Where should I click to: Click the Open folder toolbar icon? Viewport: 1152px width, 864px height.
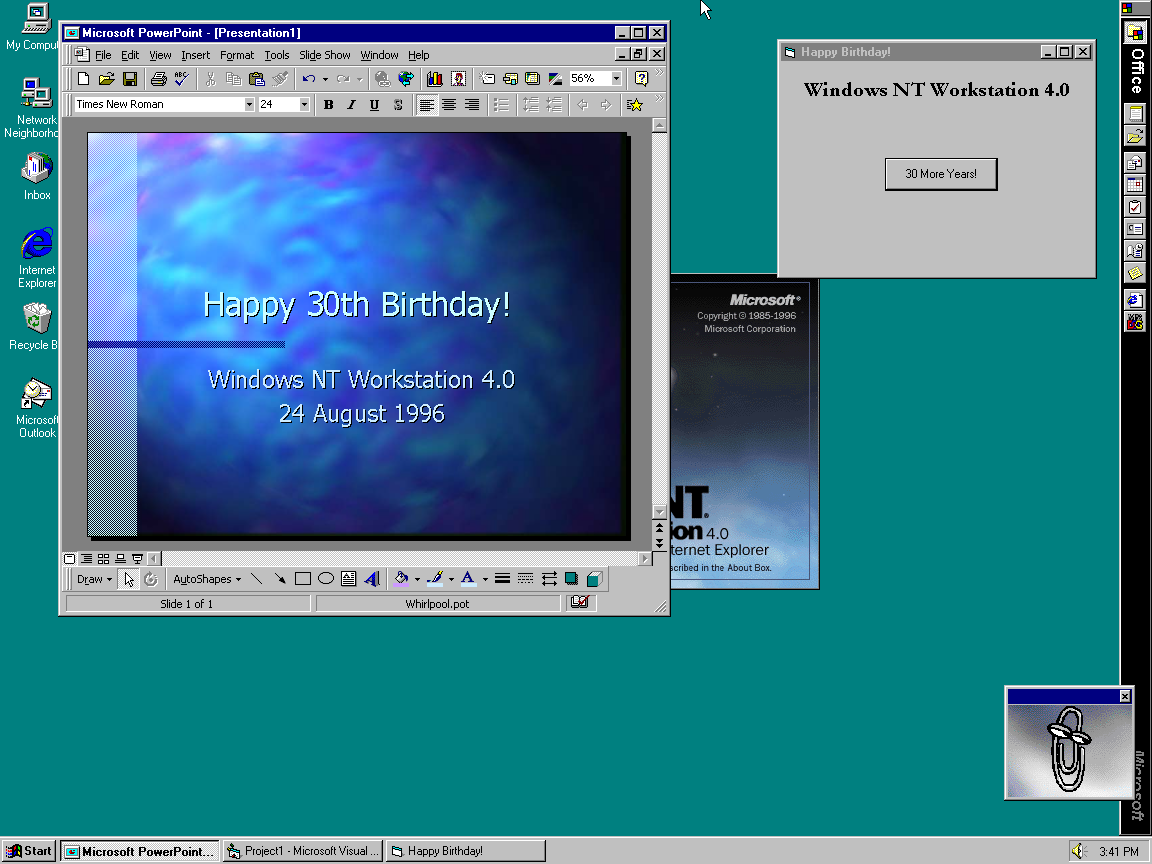click(x=107, y=79)
